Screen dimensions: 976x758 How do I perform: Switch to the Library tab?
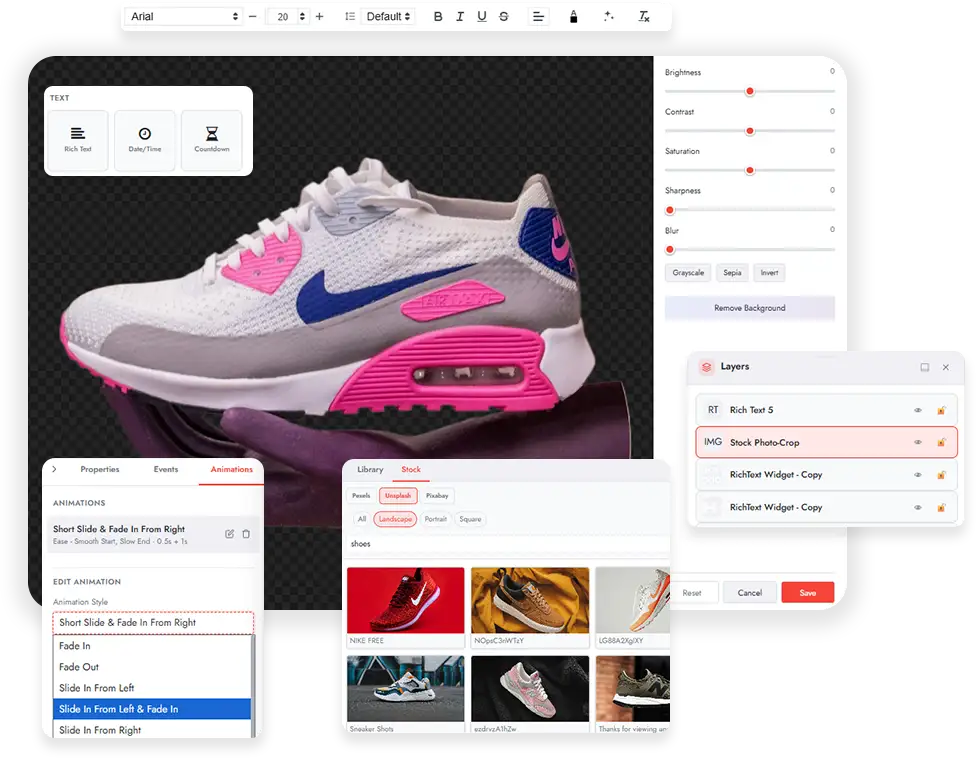[x=370, y=469]
